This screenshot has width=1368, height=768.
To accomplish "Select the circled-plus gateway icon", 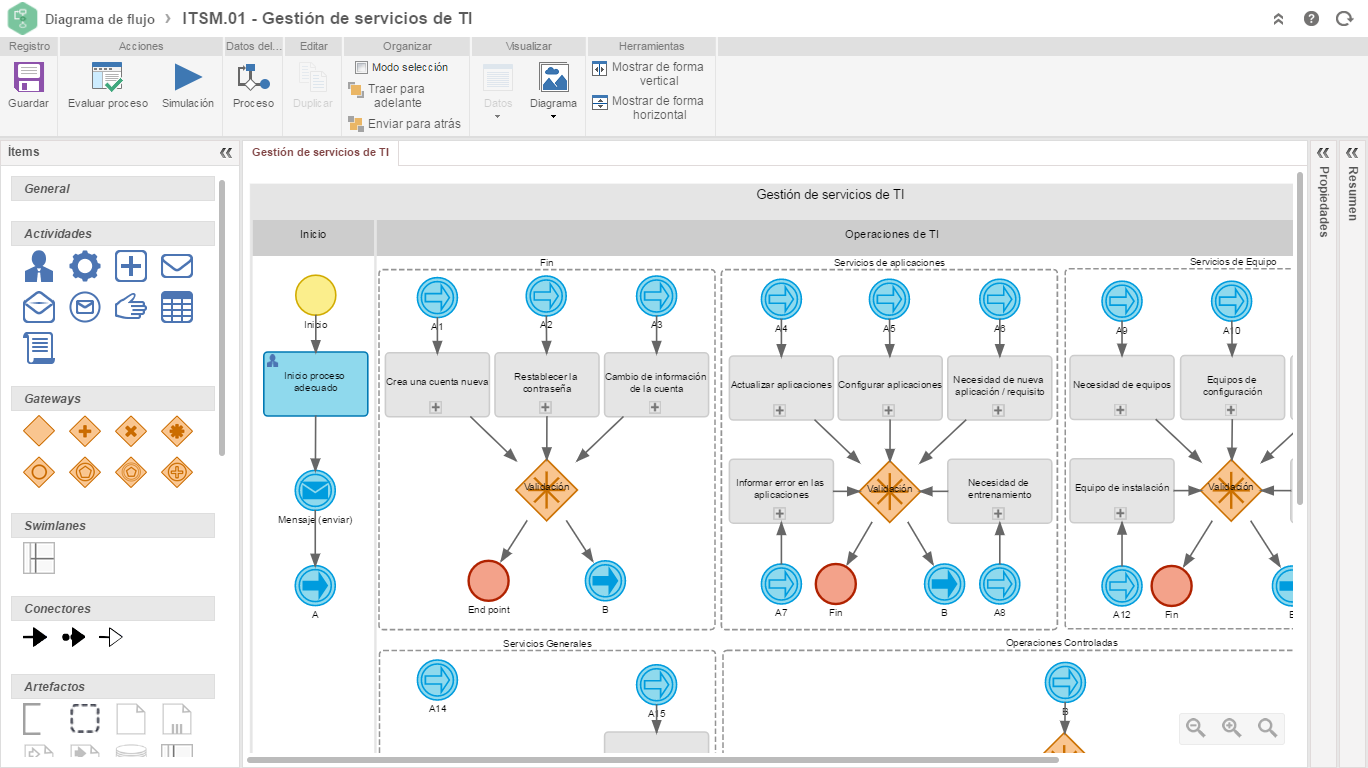I will point(177,471).
